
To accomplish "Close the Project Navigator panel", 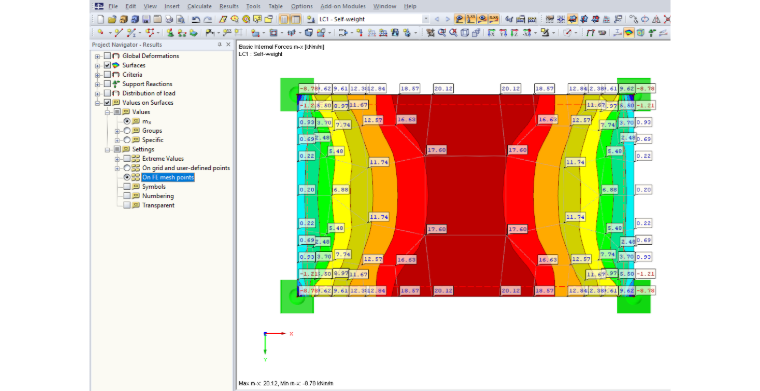I will [228, 45].
